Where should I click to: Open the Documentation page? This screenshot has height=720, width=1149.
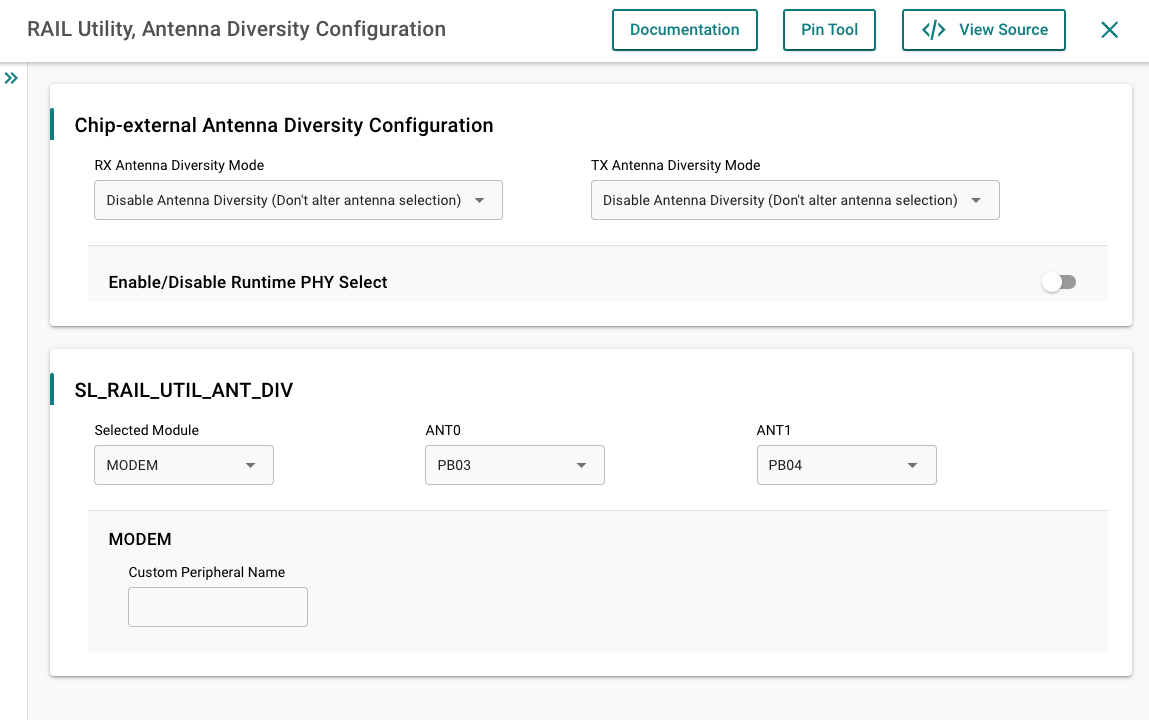[684, 30]
